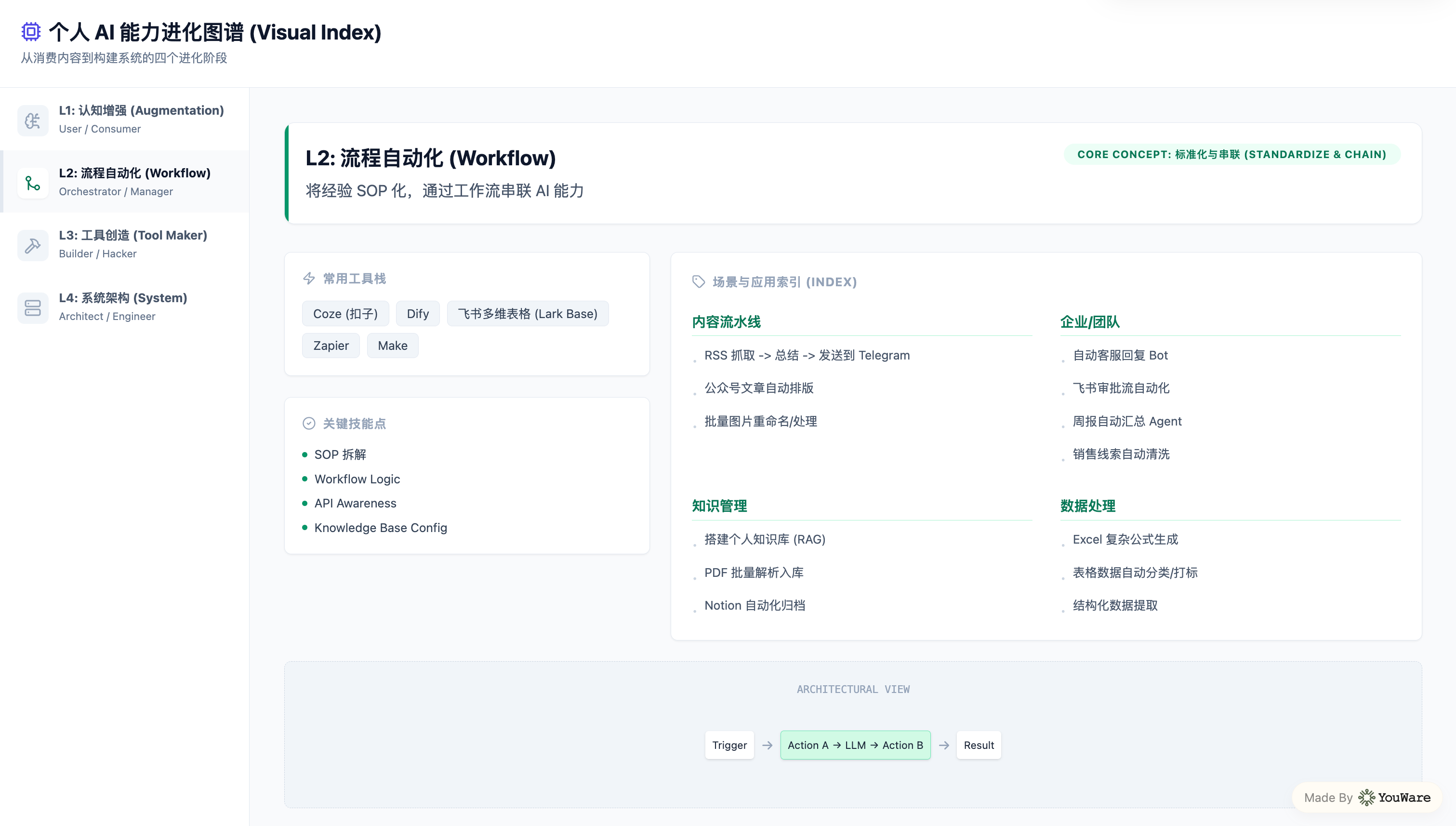
Task: Click check-circle icon beside 关键技能点
Action: point(309,424)
